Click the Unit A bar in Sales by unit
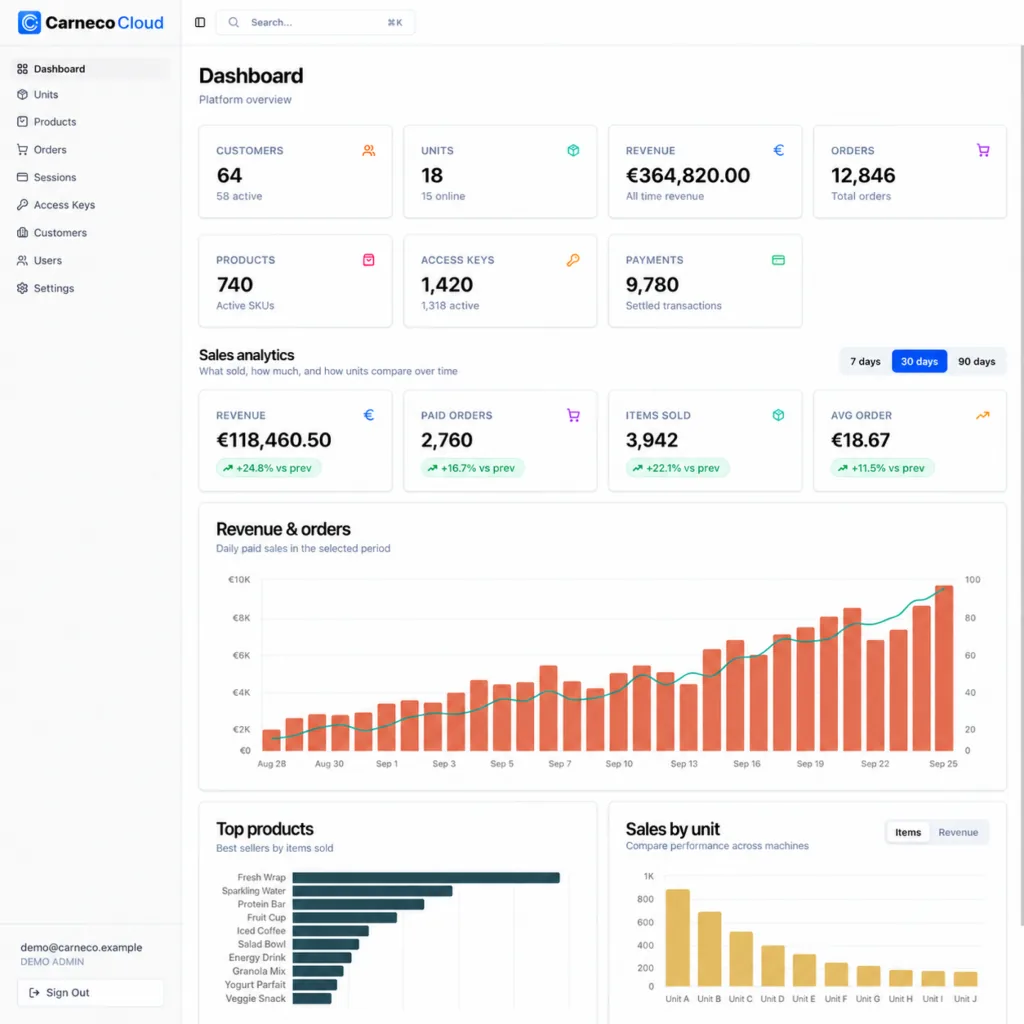Viewport: 1024px width, 1024px height. pyautogui.click(x=677, y=938)
